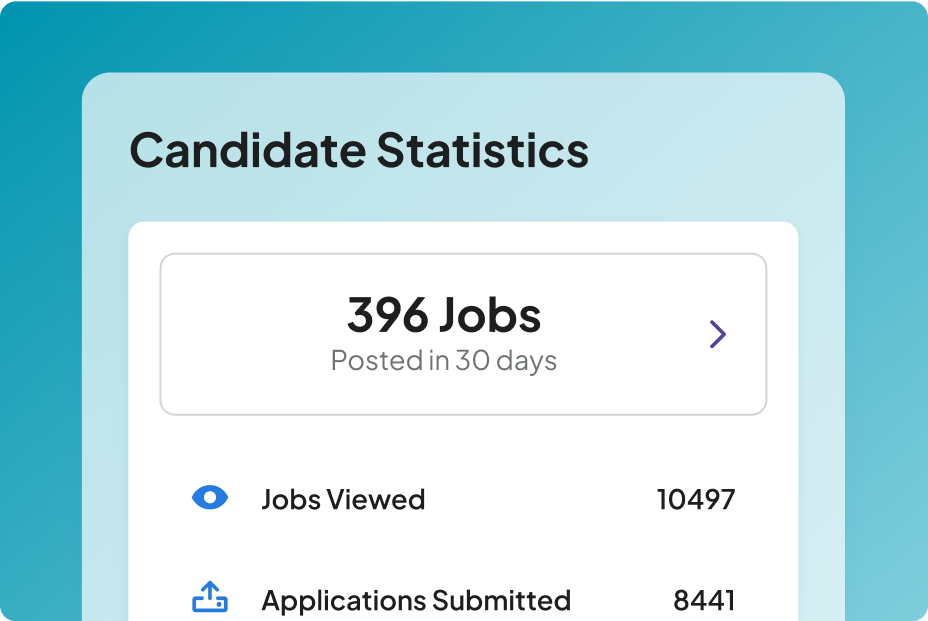Screen dimensions: 928x621
Task: Select the "Posted in 30 days" subtitle
Action: [443, 360]
